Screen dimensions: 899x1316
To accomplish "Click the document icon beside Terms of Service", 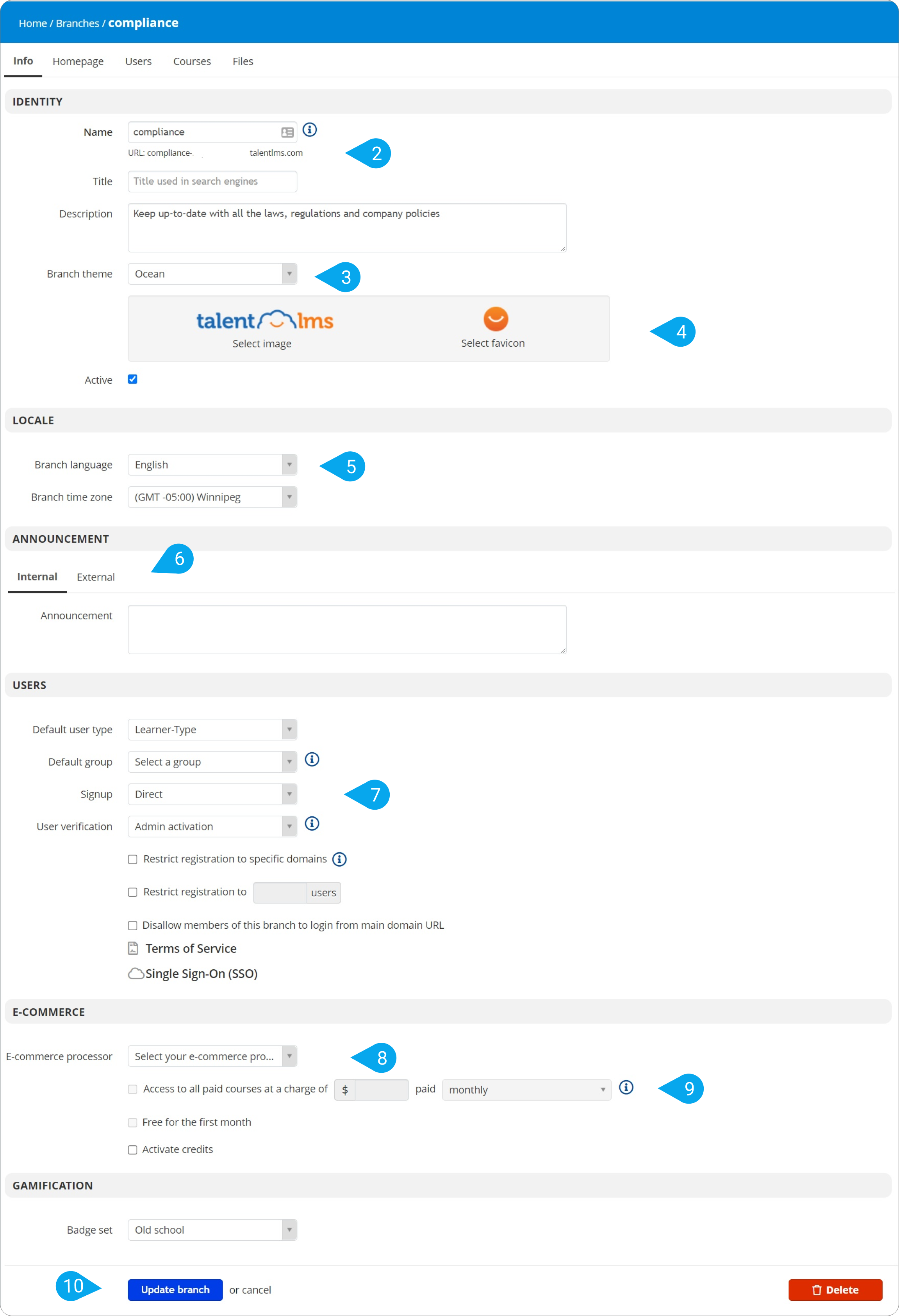I will [x=133, y=948].
